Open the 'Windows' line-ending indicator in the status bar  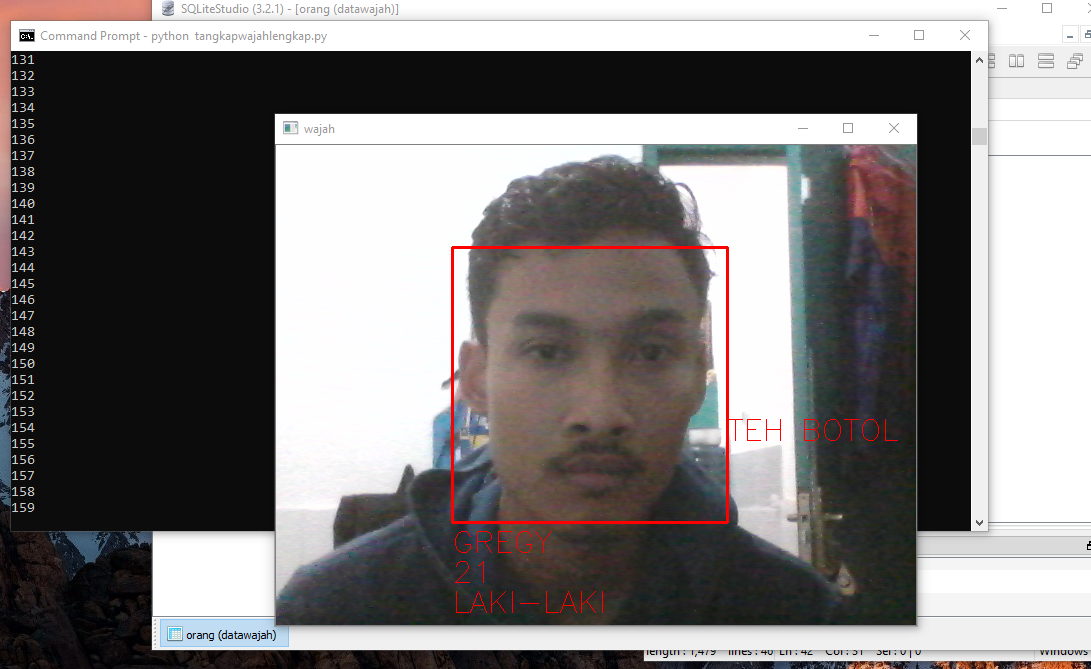[1063, 650]
